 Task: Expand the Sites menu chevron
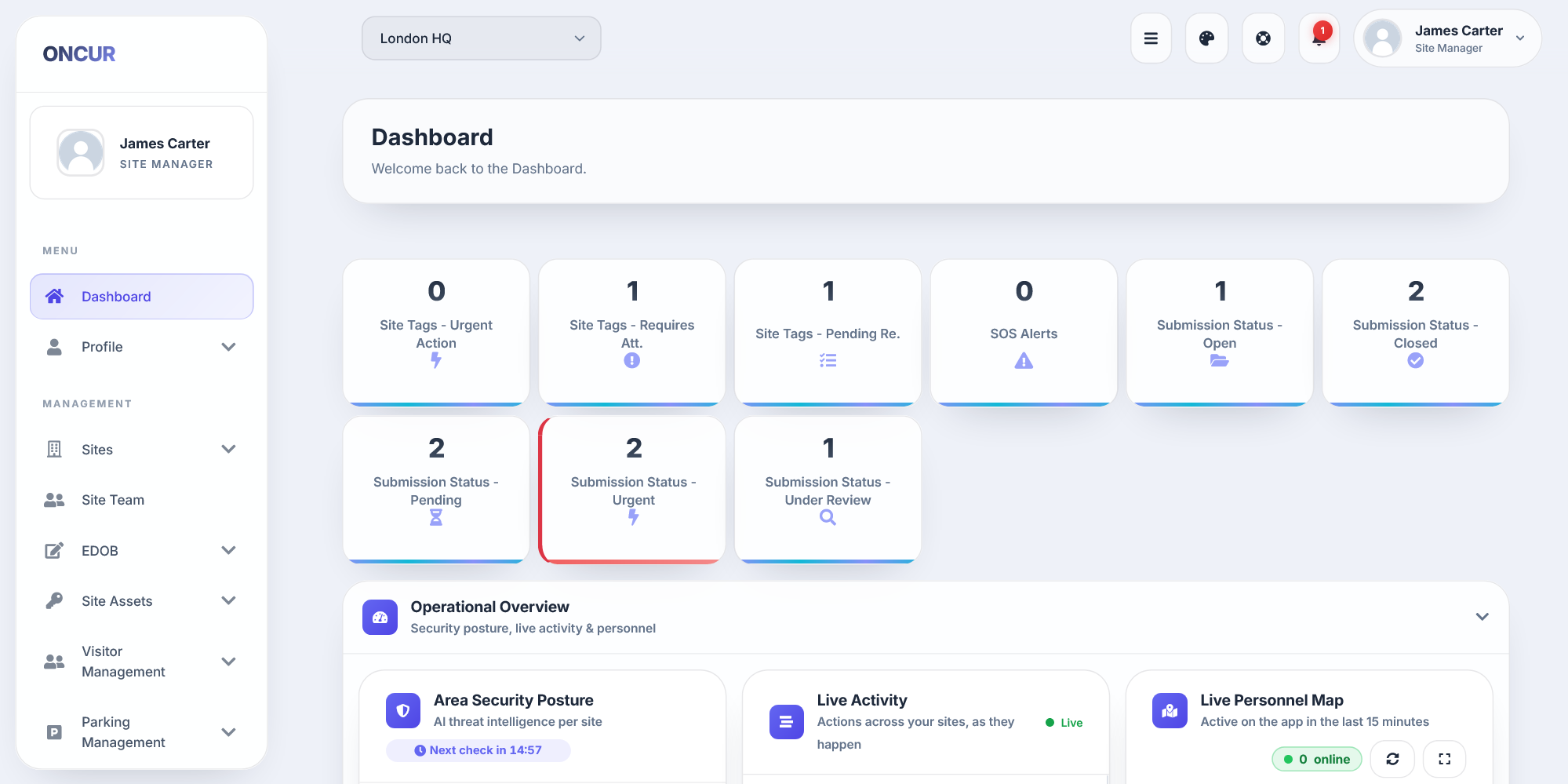click(228, 450)
